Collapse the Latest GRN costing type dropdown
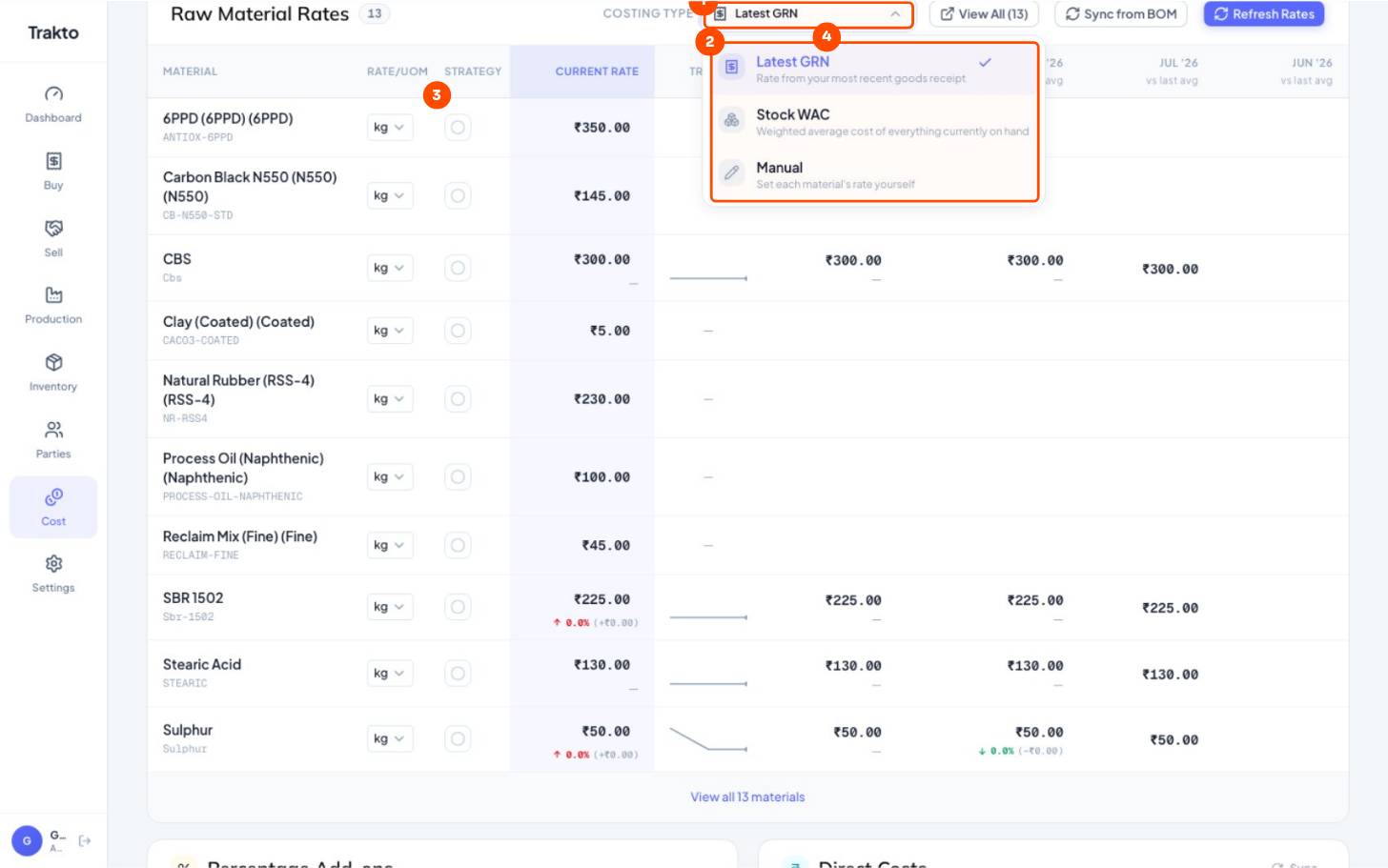 point(808,13)
